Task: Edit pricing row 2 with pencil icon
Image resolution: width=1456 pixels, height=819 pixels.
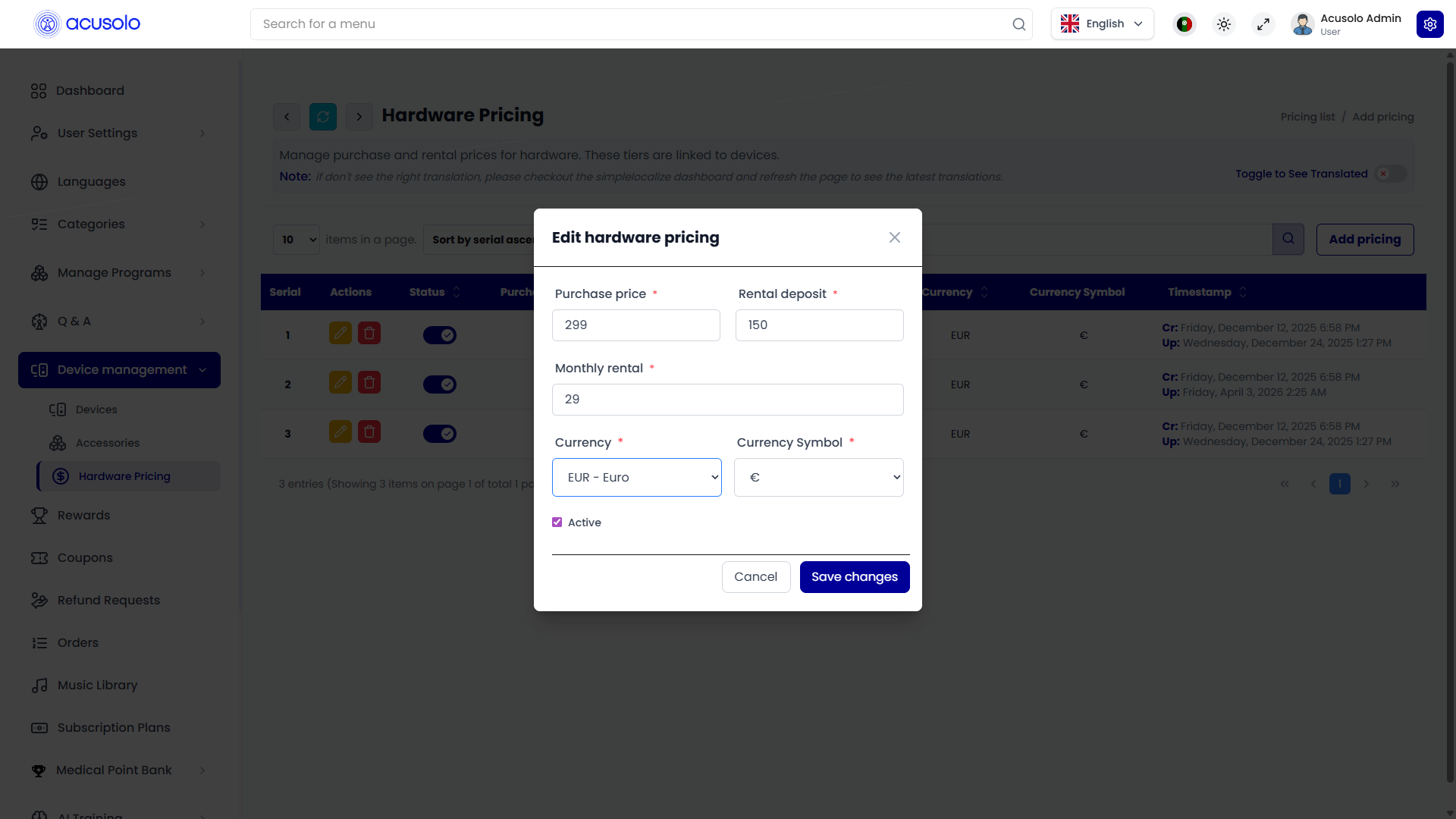Action: click(340, 382)
